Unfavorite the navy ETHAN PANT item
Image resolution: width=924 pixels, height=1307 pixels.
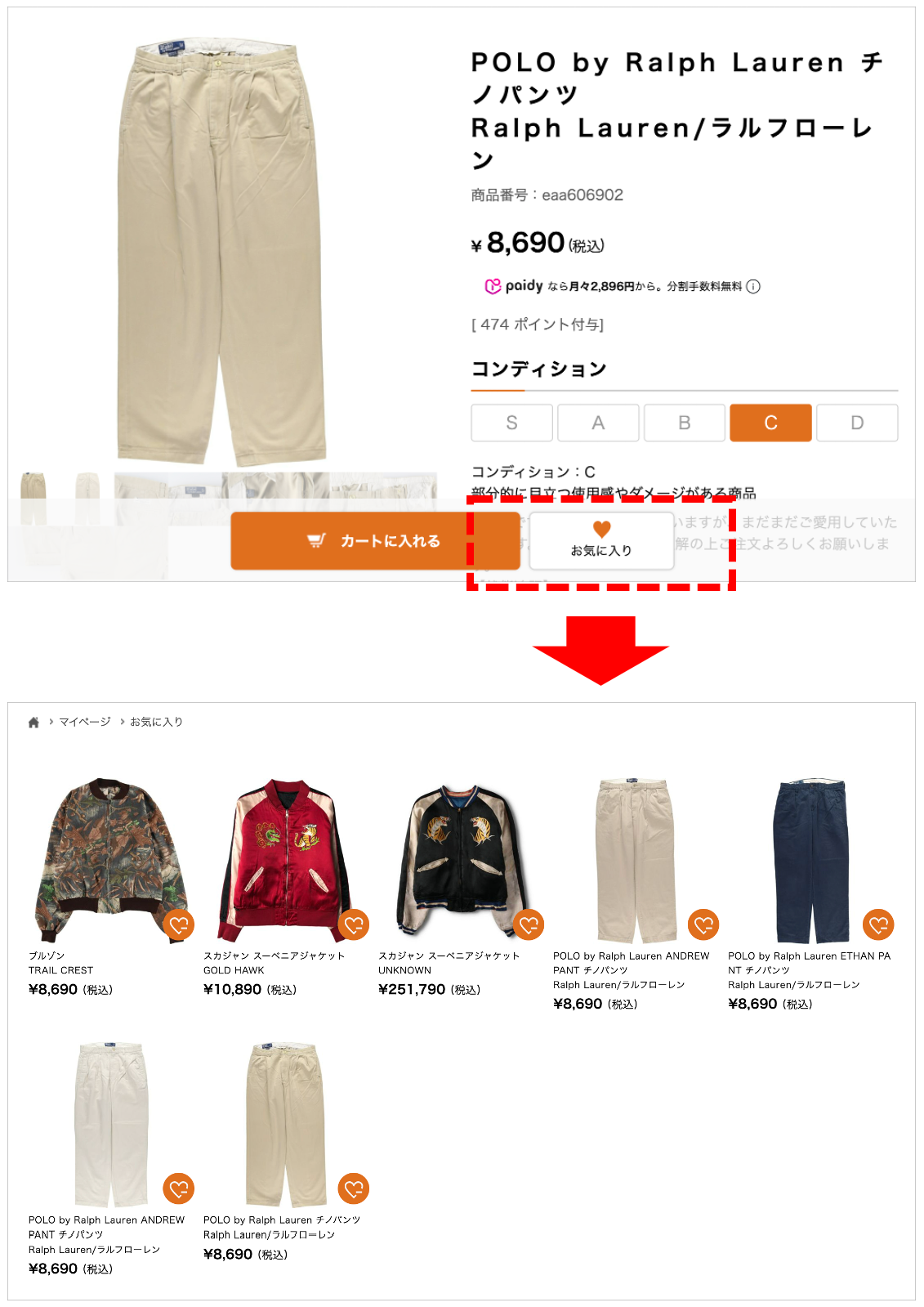(x=878, y=924)
